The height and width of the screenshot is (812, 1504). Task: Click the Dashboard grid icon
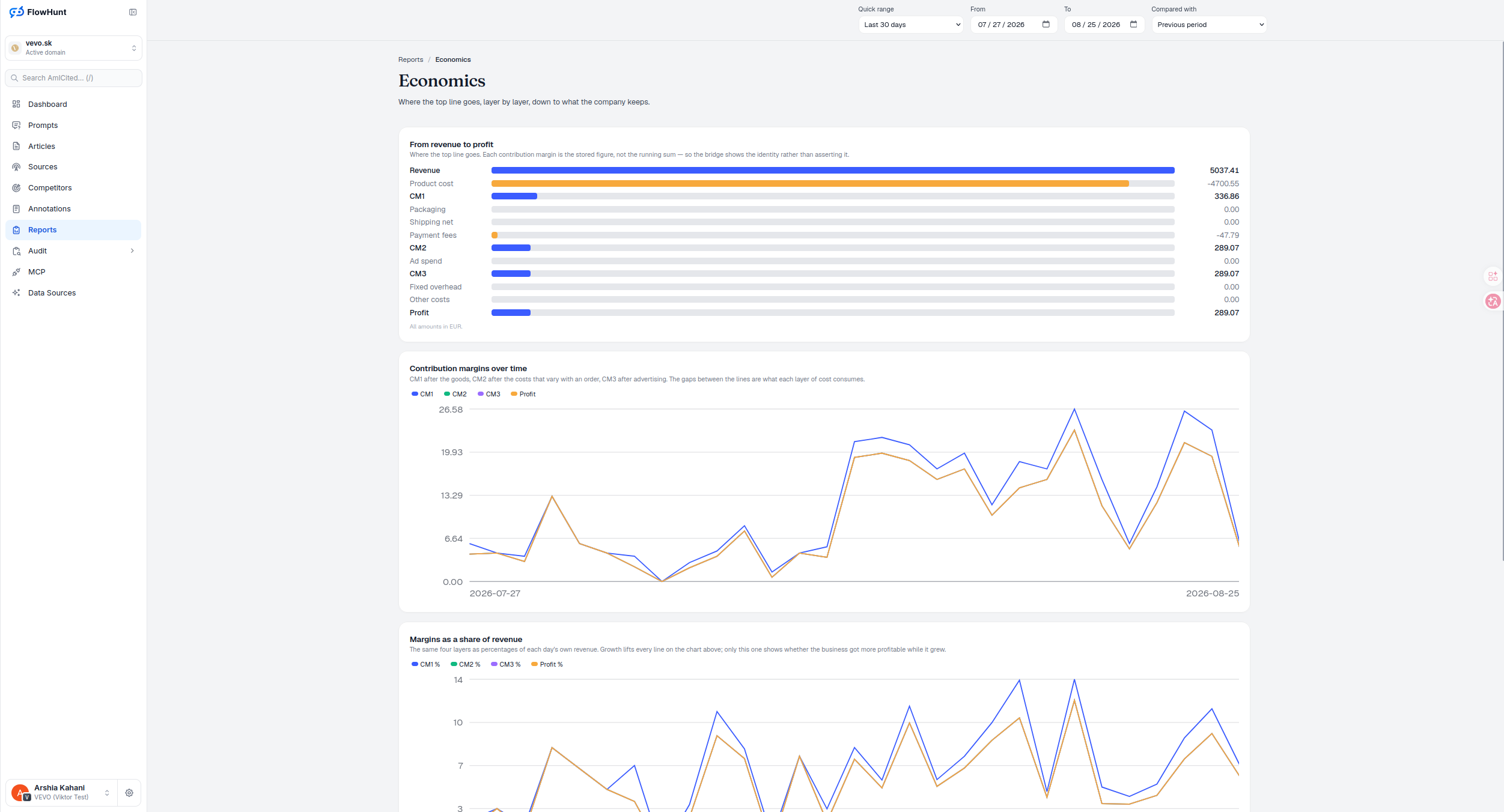point(16,105)
